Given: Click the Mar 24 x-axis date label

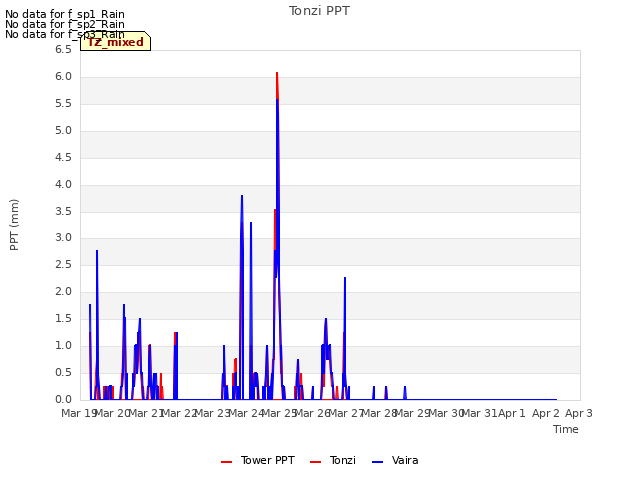Looking at the screenshot, I should click(x=247, y=413).
